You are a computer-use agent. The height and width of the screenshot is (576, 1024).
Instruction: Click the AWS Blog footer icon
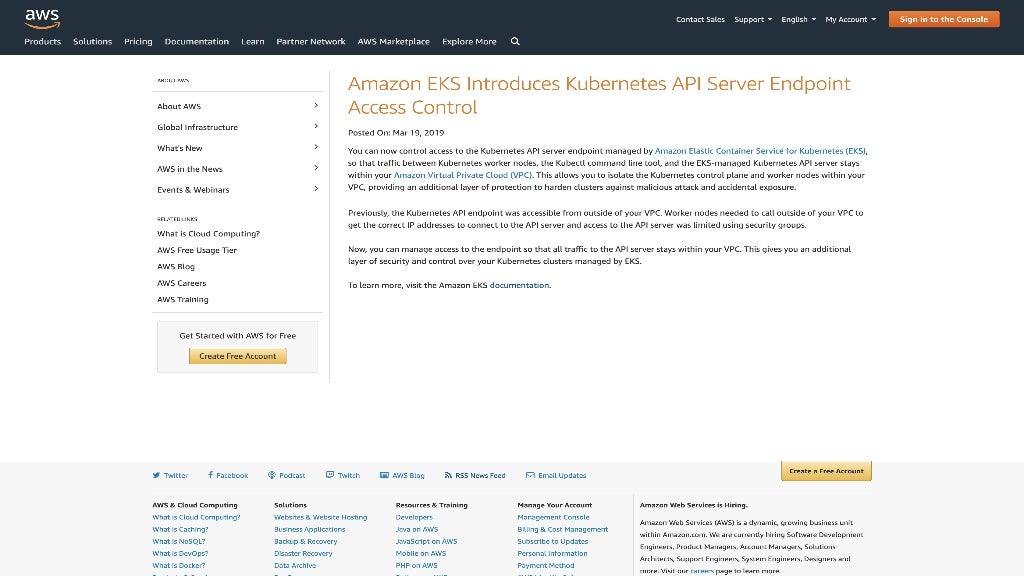[384, 475]
